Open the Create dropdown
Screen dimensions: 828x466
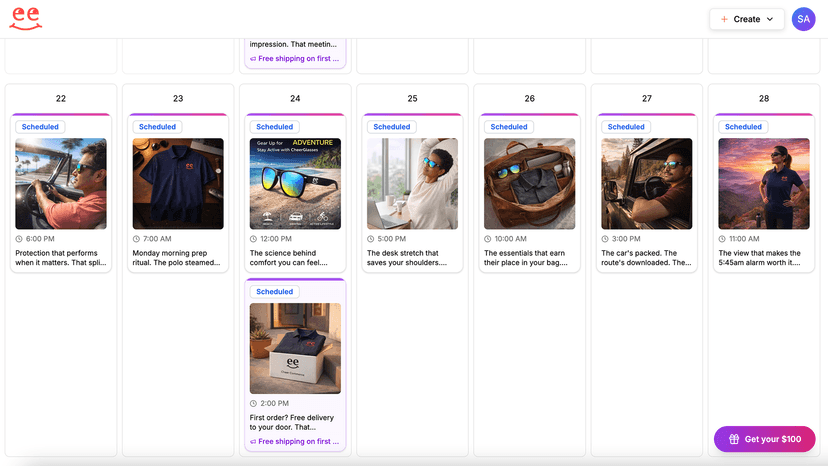click(747, 19)
